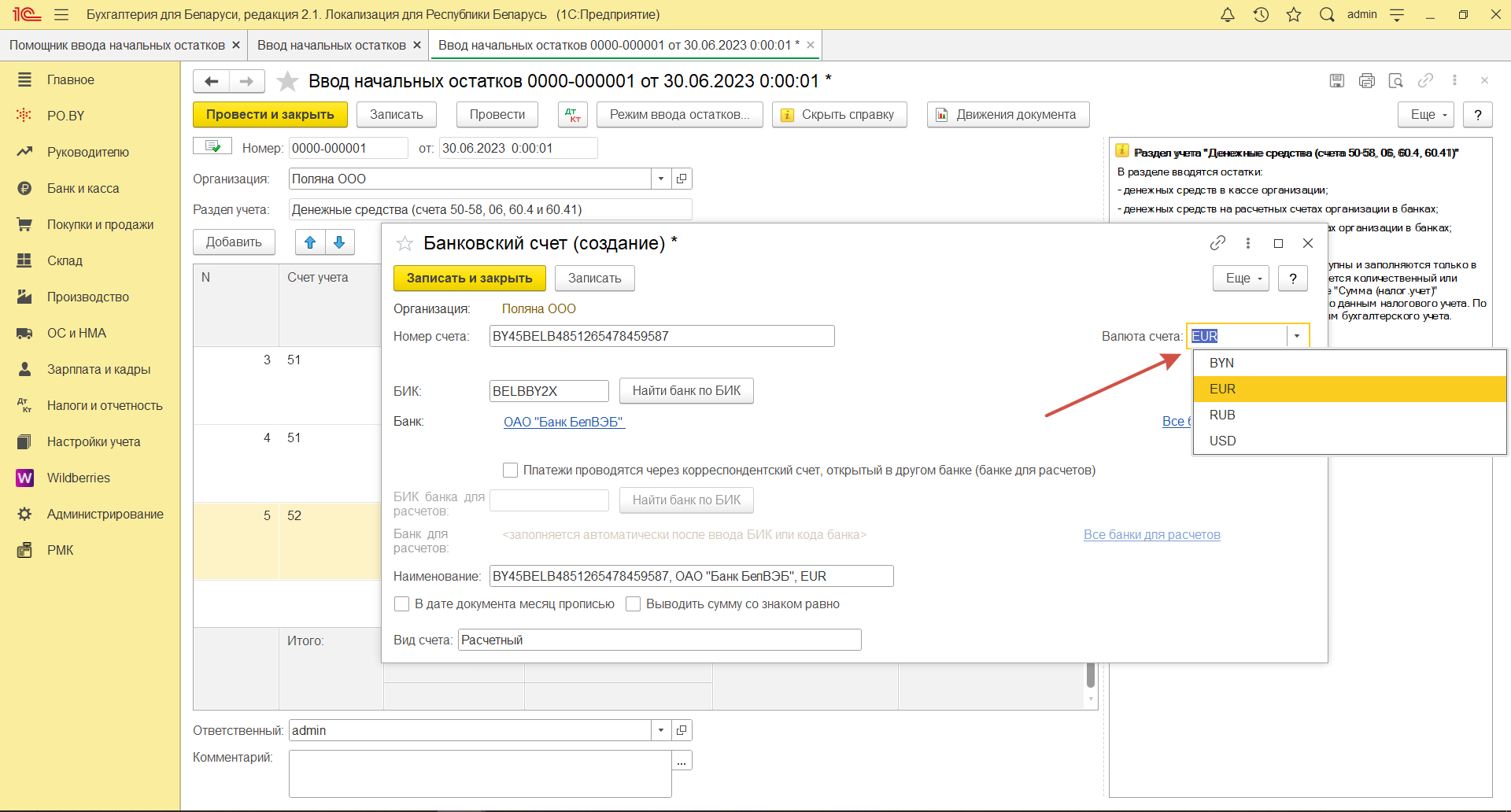The height and width of the screenshot is (812, 1511).
Task: Enable payments through correspondent account checkbox
Action: click(510, 471)
